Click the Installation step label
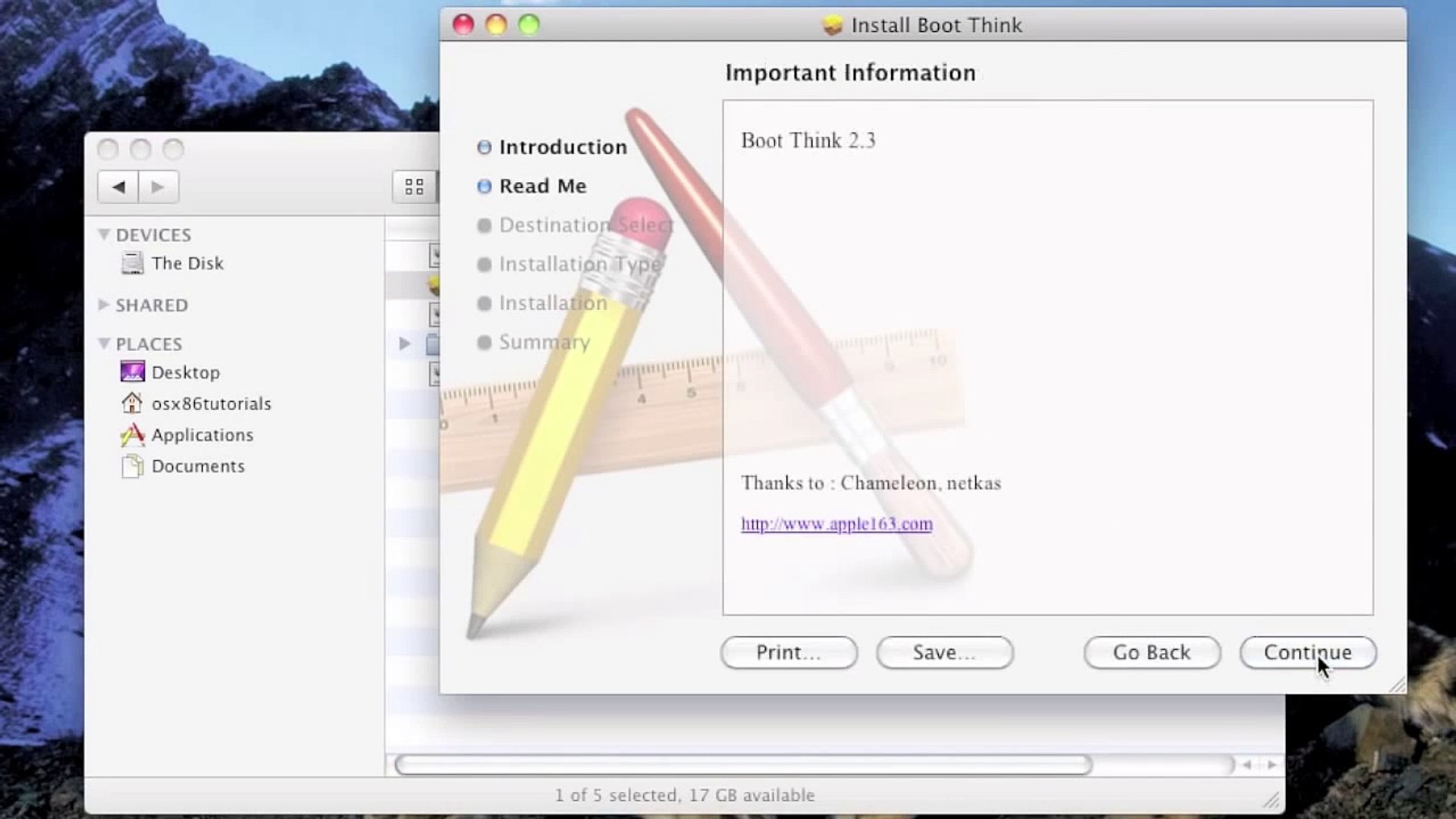The height and width of the screenshot is (819, 1456). tap(553, 303)
